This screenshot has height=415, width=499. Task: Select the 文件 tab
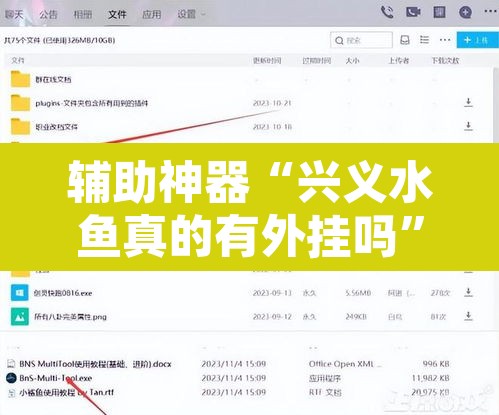(117, 14)
